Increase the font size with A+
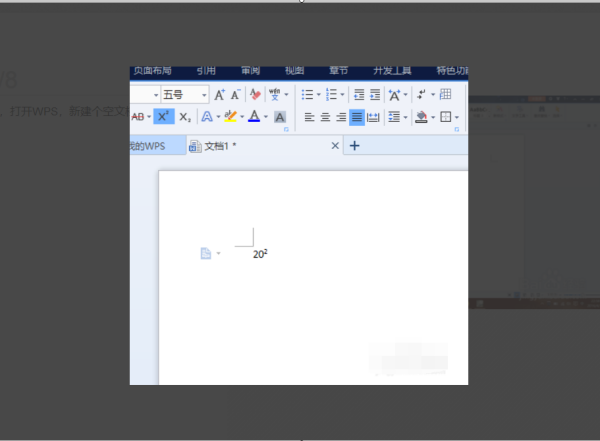 point(220,94)
